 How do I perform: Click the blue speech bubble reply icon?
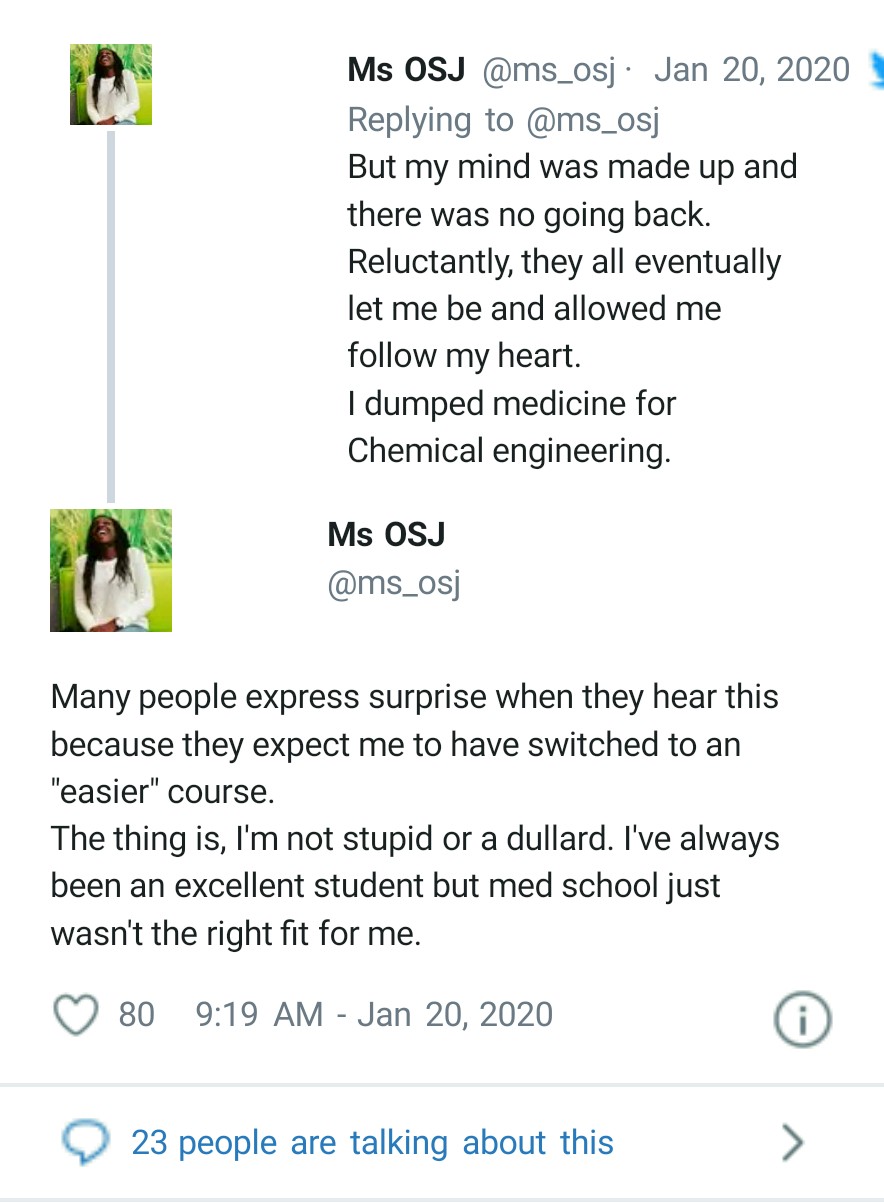pos(84,1143)
